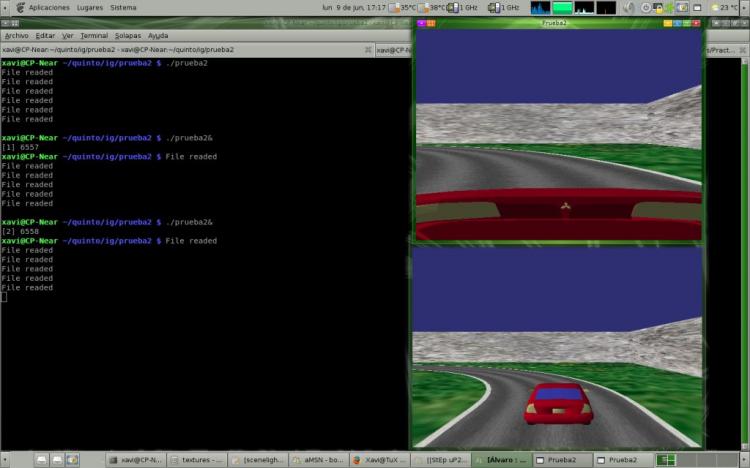Open the Sistema panel menu
The width and height of the screenshot is (750, 468).
pos(123,8)
